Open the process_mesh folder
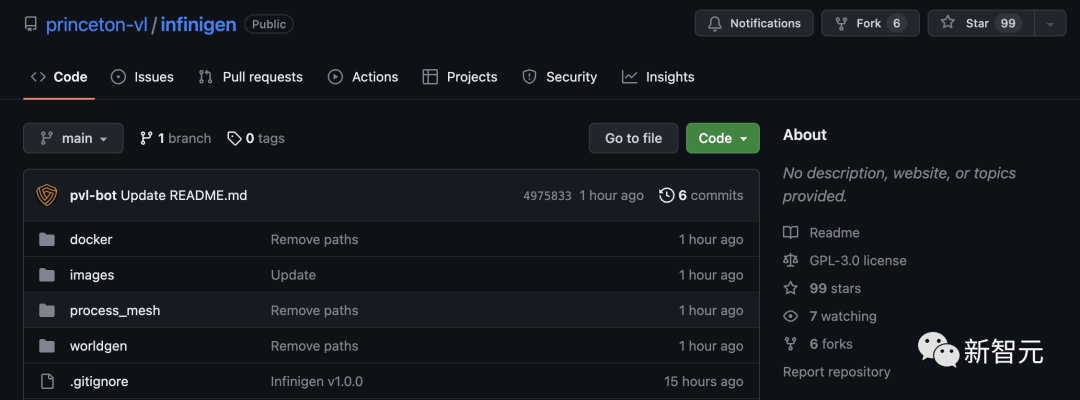 tap(115, 310)
